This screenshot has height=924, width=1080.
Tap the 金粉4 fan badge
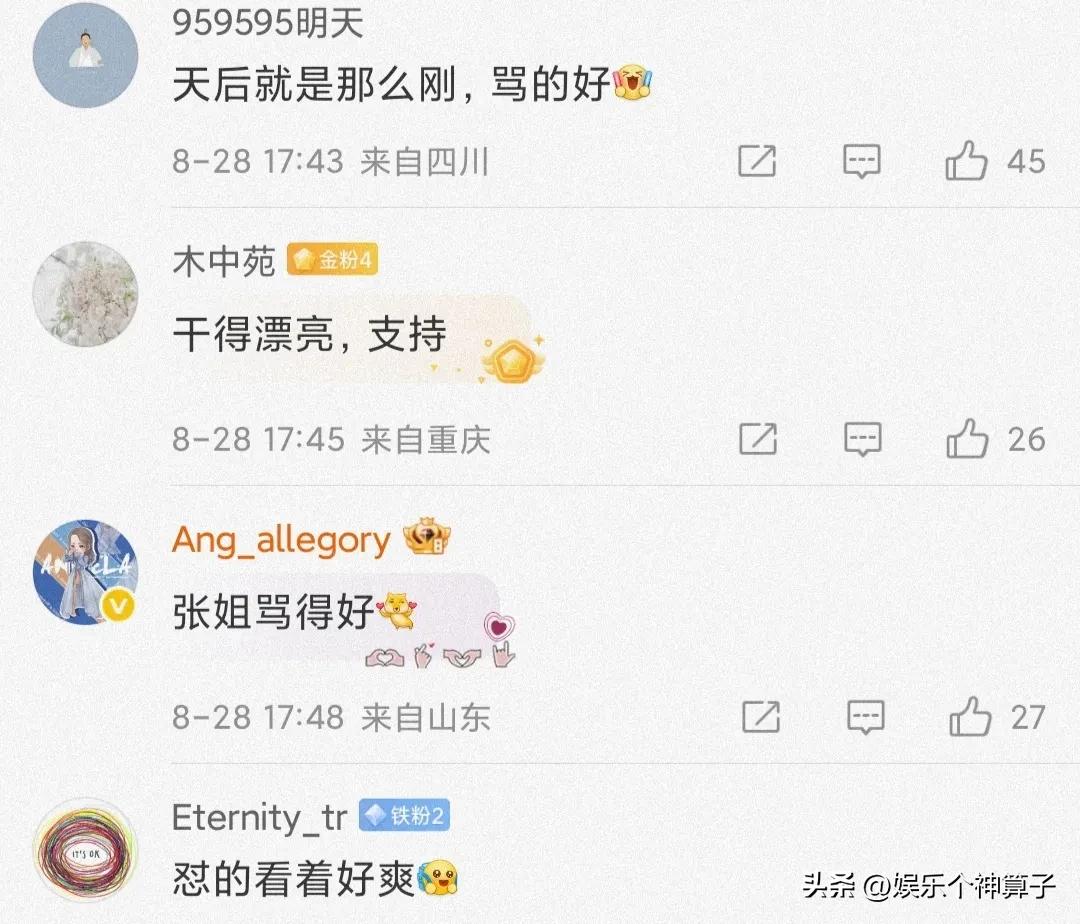coord(332,260)
